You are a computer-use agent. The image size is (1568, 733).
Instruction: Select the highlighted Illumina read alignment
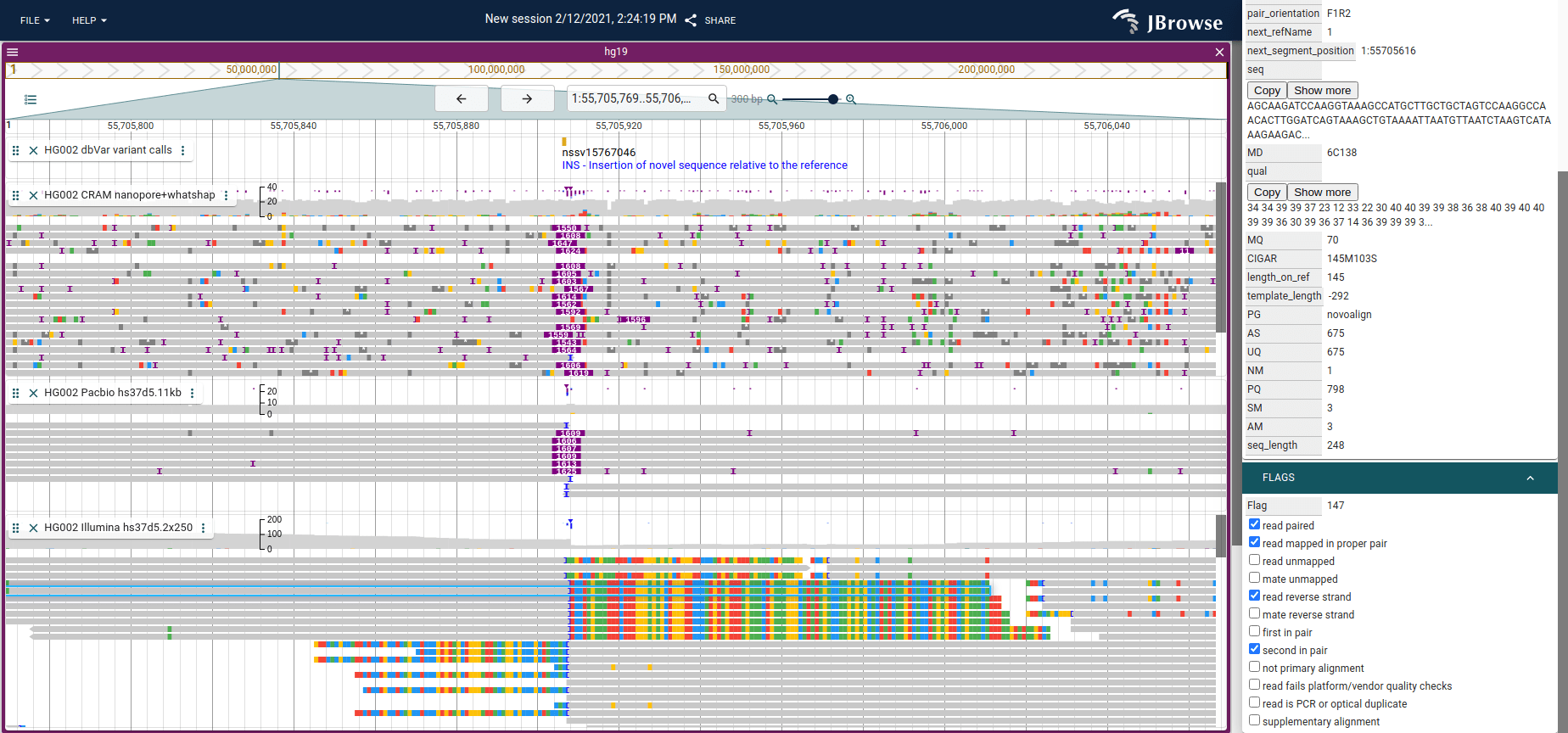(x=499, y=590)
